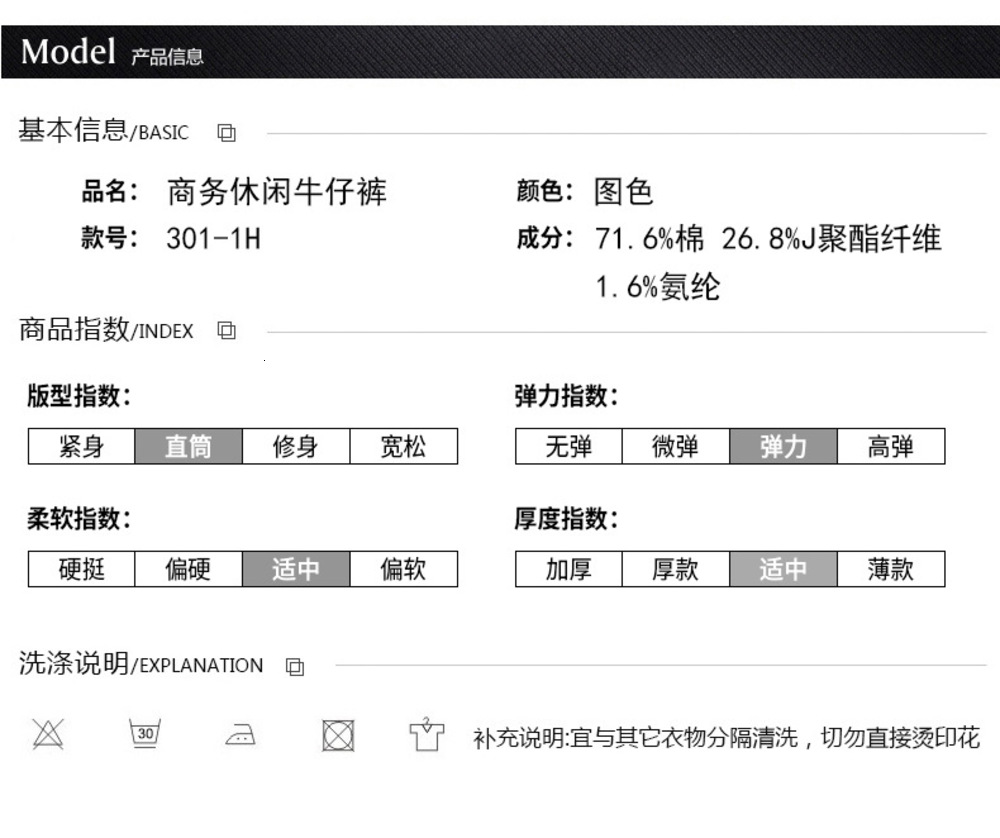Click the product name 商务休闲牛仔裤
The image size is (1000, 838).
pyautogui.click(x=277, y=191)
